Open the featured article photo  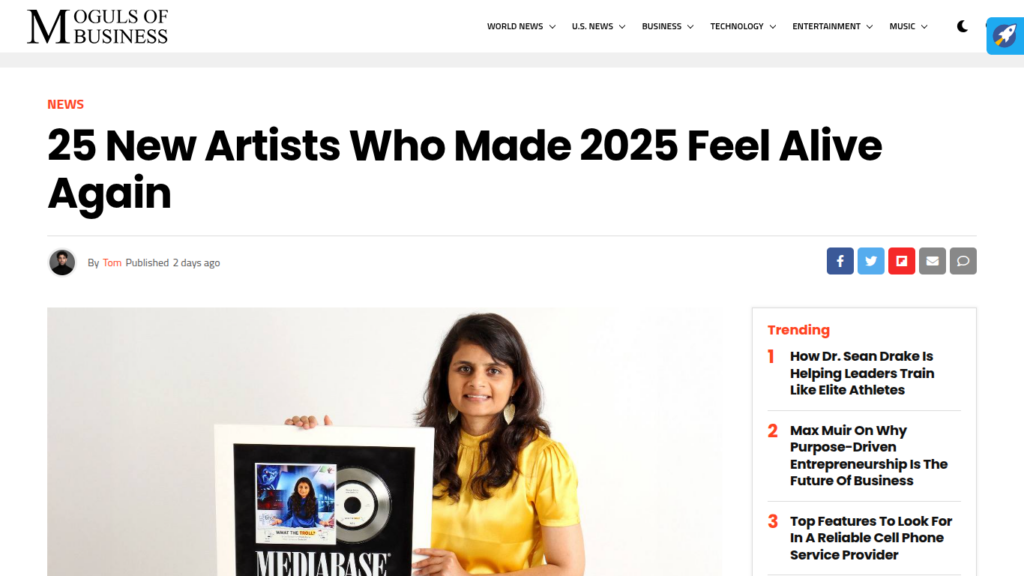click(385, 441)
